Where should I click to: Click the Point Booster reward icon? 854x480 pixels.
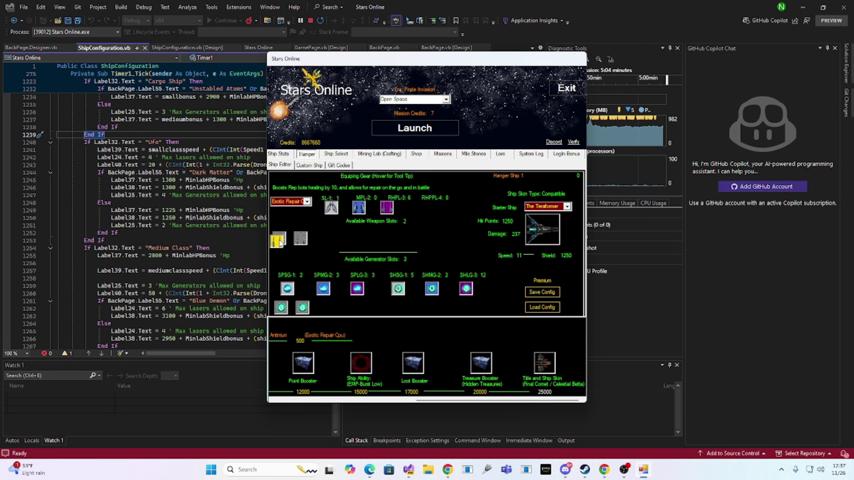point(303,363)
